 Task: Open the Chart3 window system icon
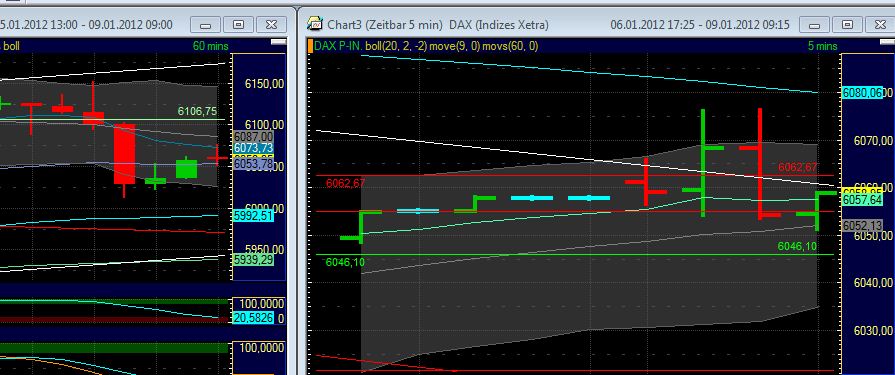coord(315,24)
